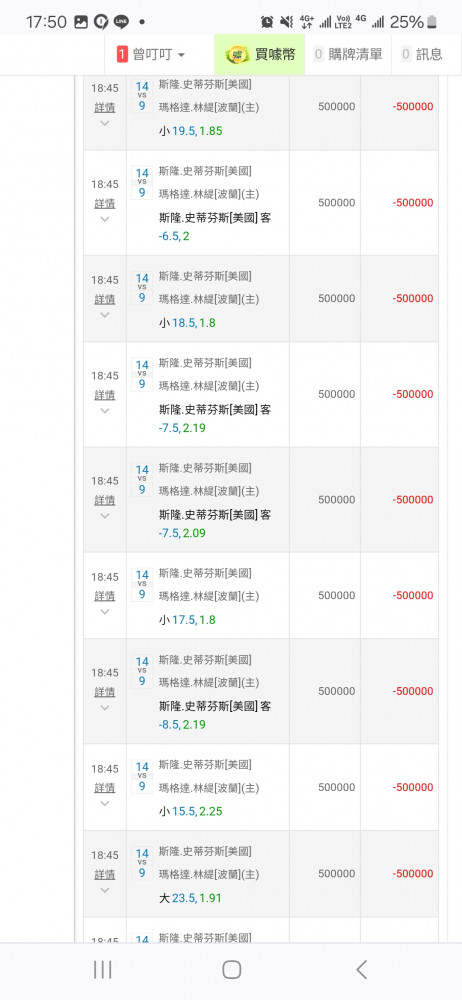The image size is (462, 1000).
Task: Click the 14 vs 9 score icon in -7.5, 2.09 row
Action: click(142, 480)
